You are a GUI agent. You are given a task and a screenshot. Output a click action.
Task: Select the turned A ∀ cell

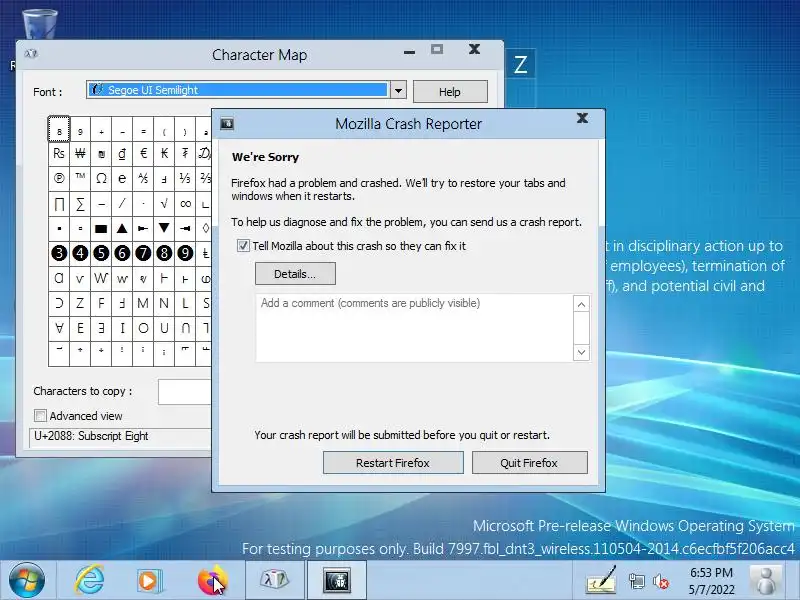tap(59, 328)
